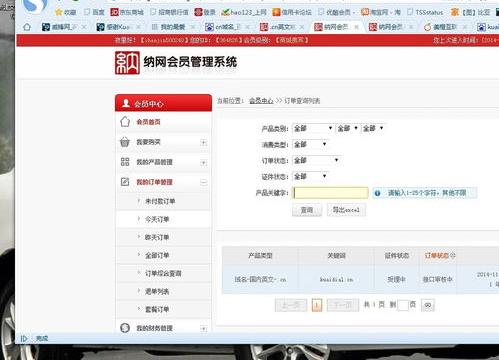The image size is (499, 360).
Task: Focus the page number jump input
Action: [403, 305]
